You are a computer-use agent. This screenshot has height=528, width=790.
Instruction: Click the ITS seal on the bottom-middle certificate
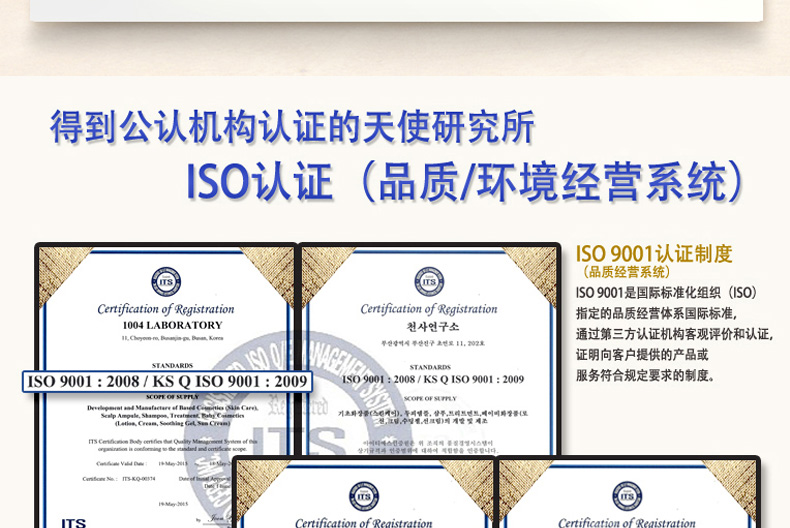click(364, 496)
